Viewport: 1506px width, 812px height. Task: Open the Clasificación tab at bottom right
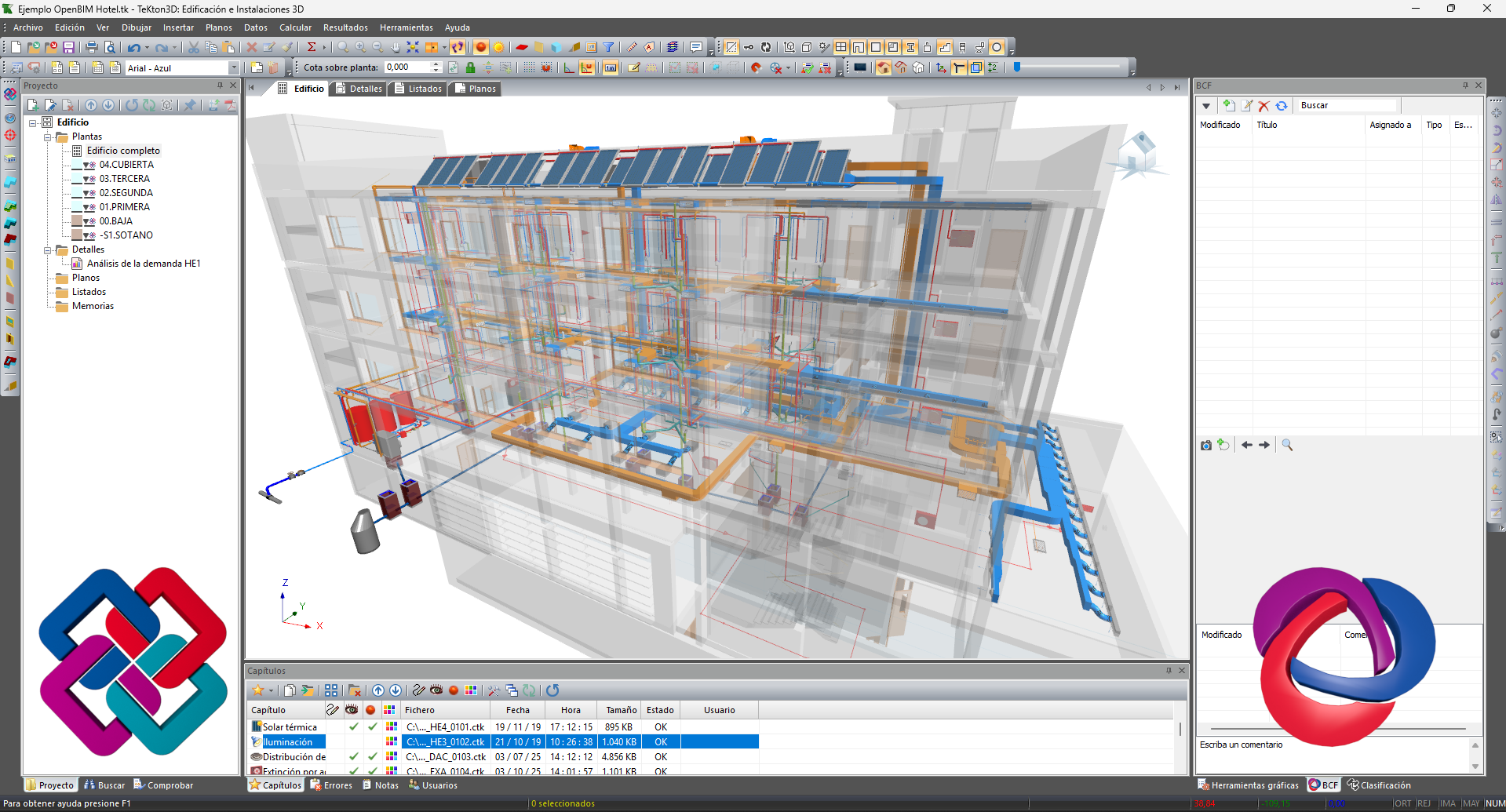1379,785
